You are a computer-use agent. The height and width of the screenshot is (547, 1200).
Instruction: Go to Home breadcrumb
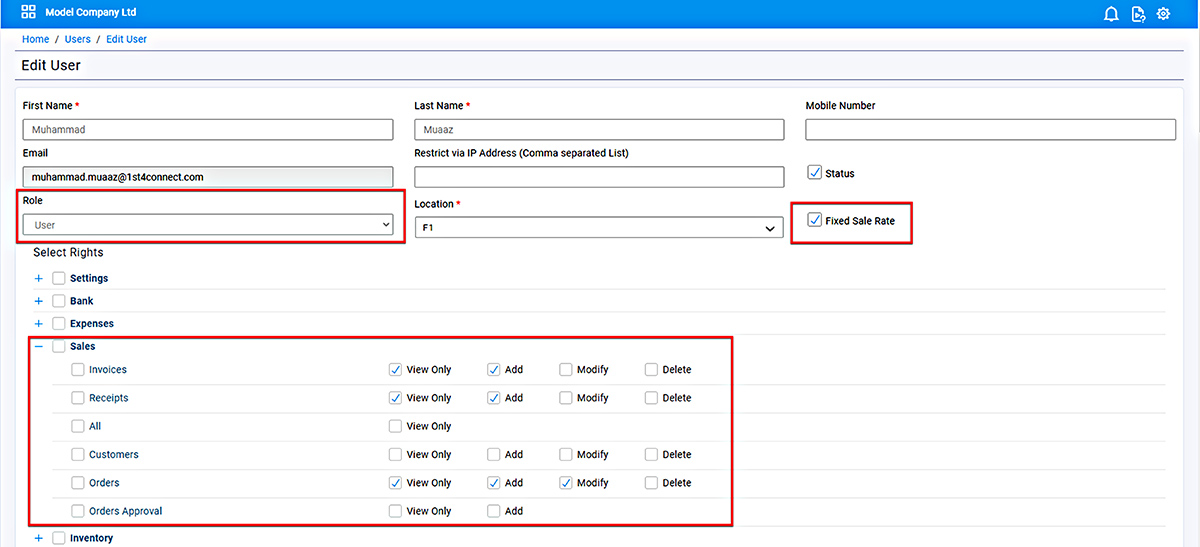(36, 39)
